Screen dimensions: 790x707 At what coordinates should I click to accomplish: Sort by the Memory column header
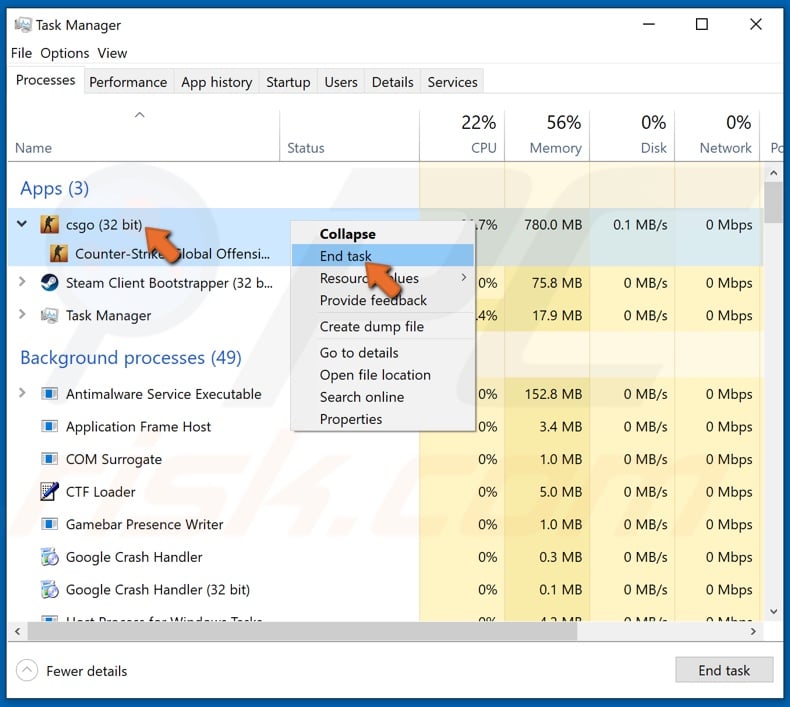coord(547,135)
